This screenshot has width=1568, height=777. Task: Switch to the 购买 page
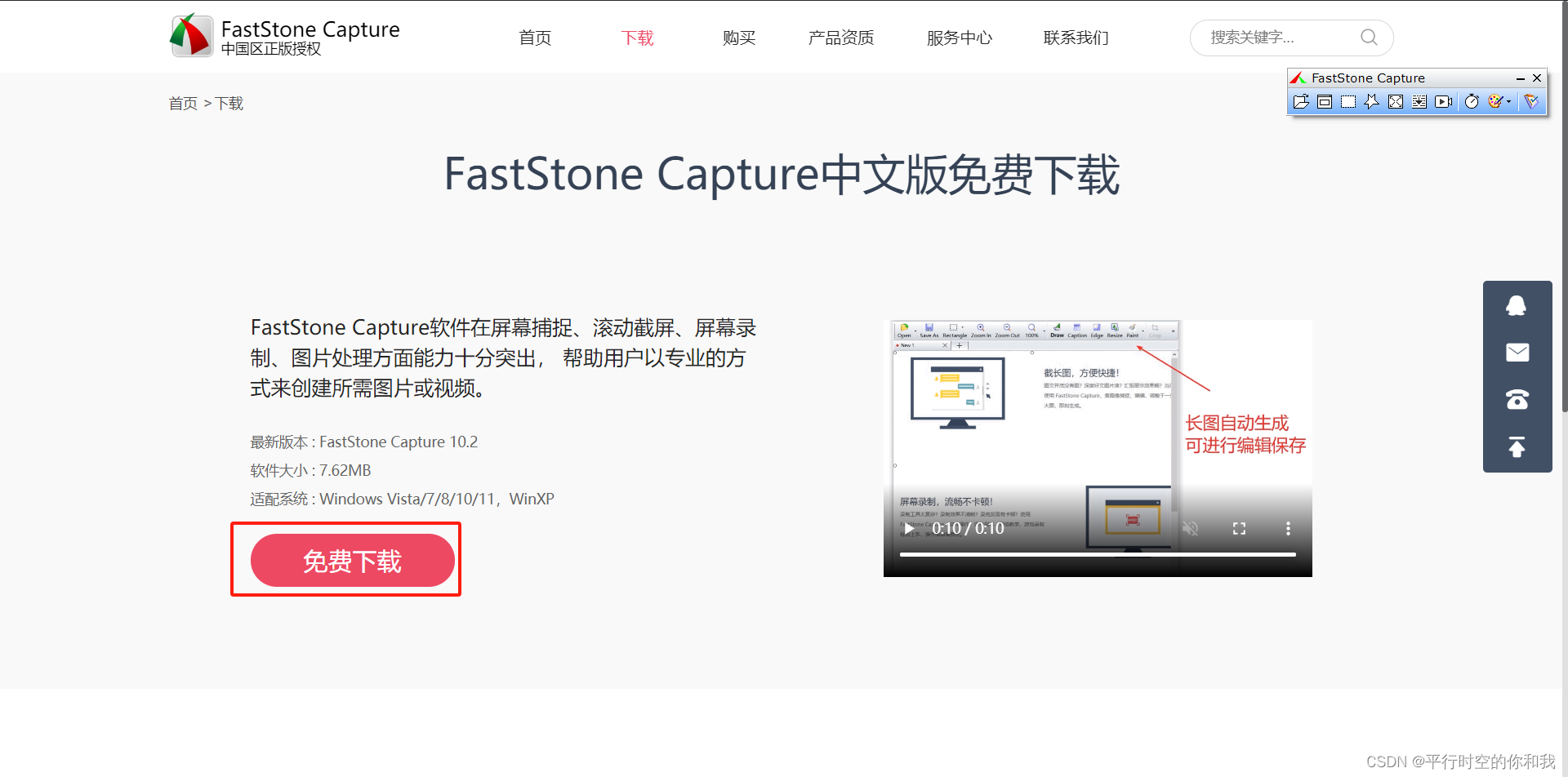pyautogui.click(x=739, y=38)
